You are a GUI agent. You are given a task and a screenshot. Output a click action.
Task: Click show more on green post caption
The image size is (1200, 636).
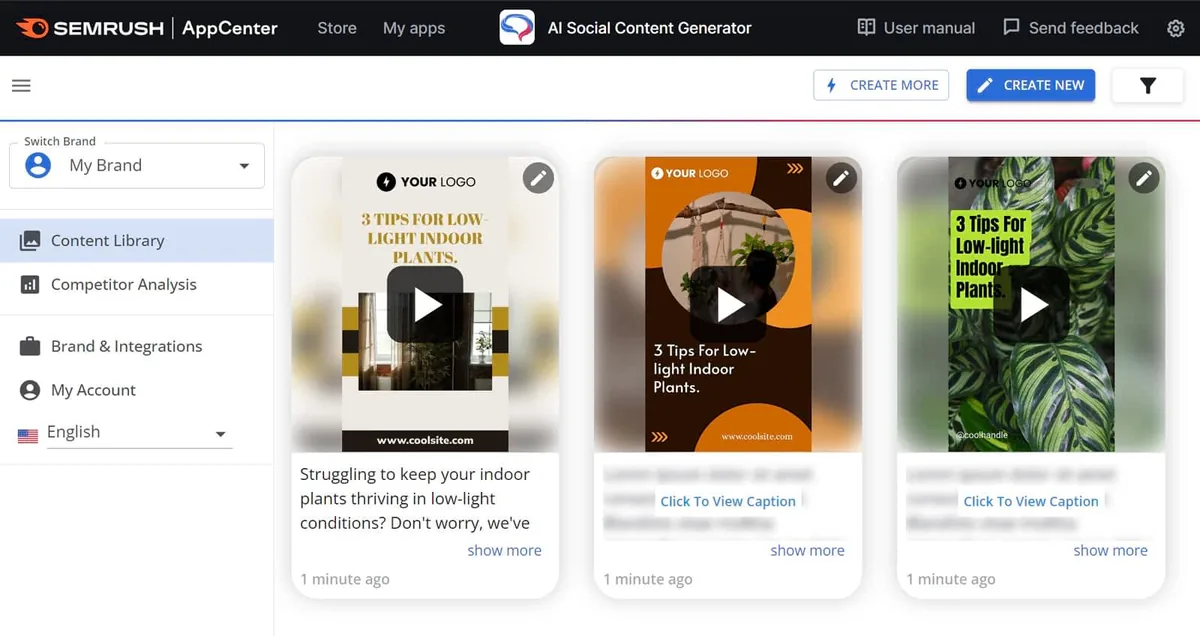pyautogui.click(x=1110, y=550)
